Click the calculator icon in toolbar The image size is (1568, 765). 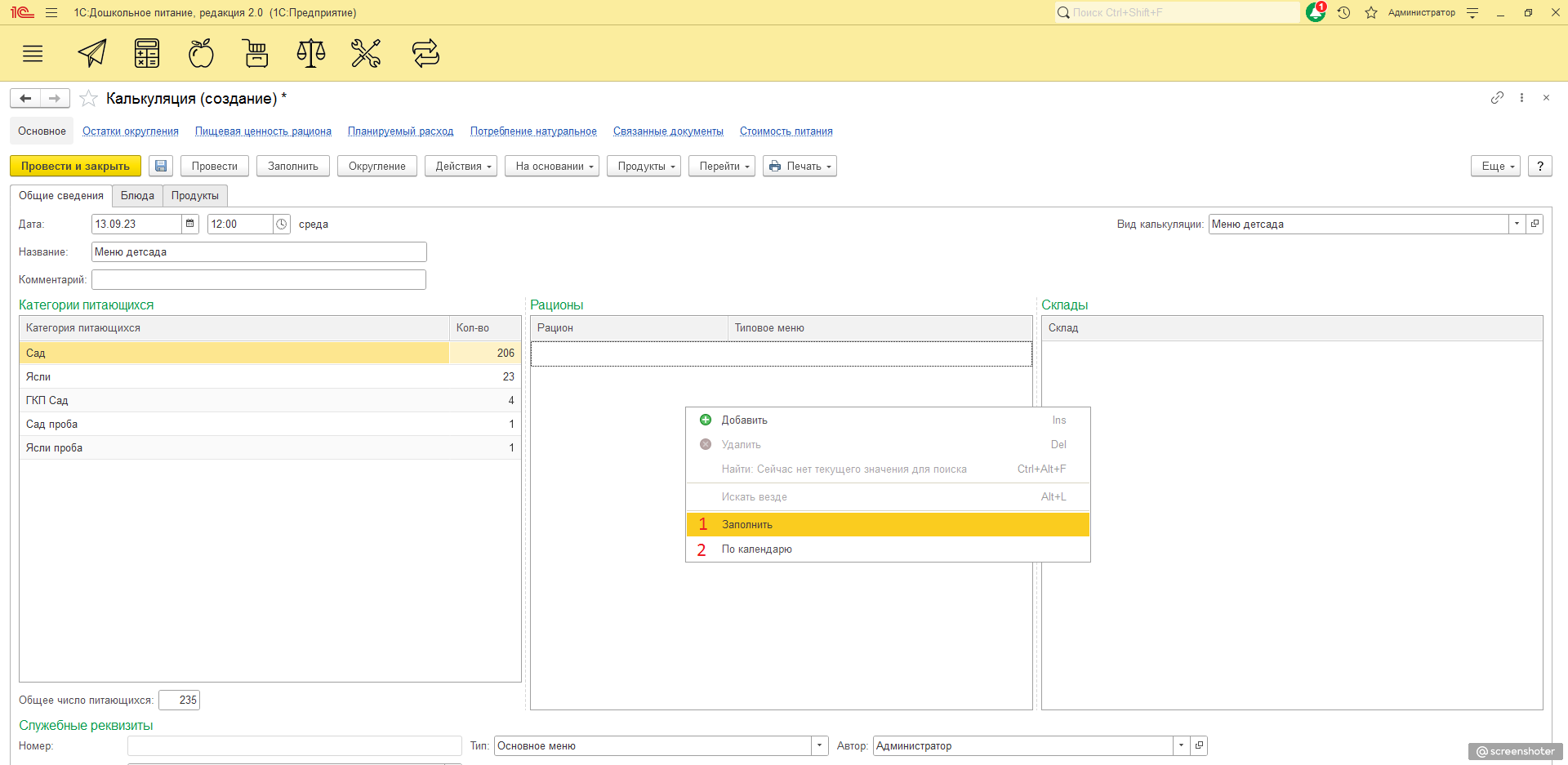147,54
